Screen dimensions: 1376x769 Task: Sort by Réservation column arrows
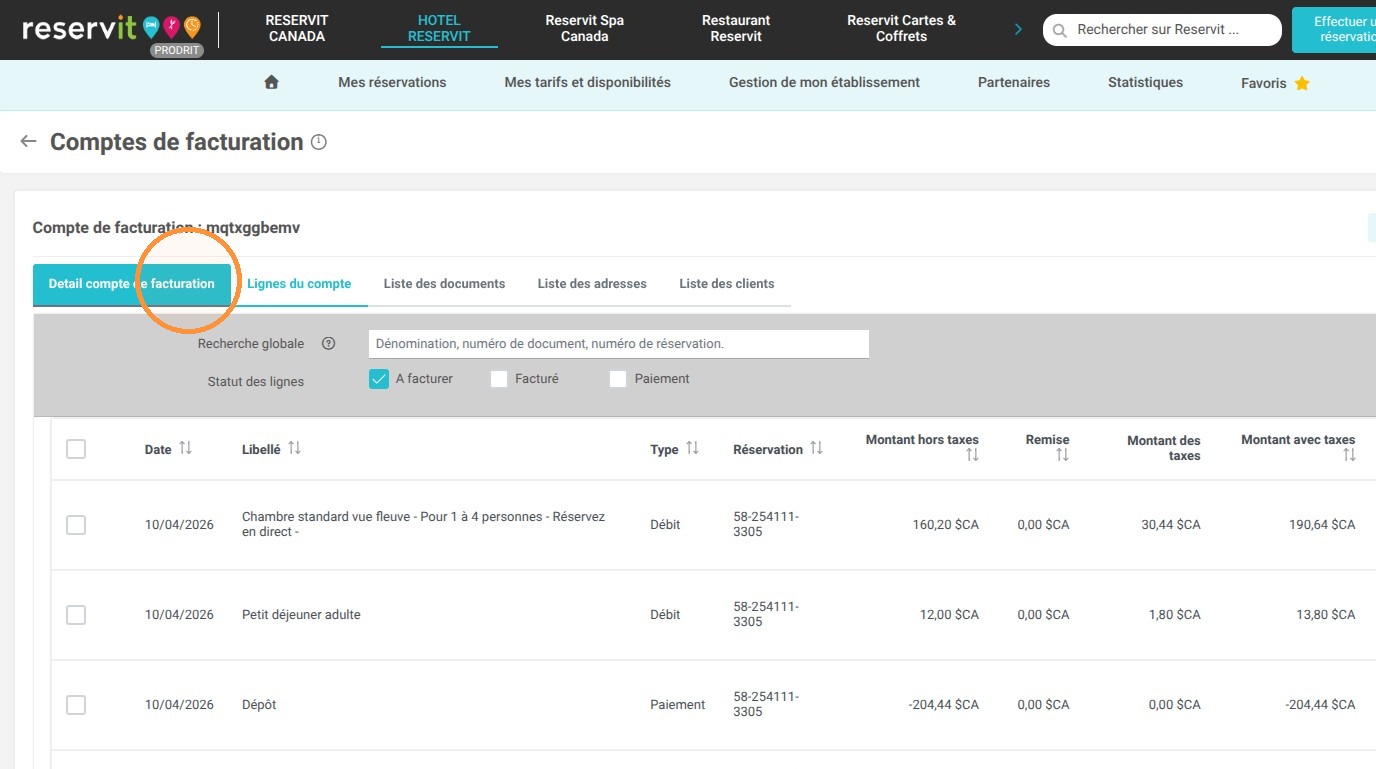tap(816, 449)
